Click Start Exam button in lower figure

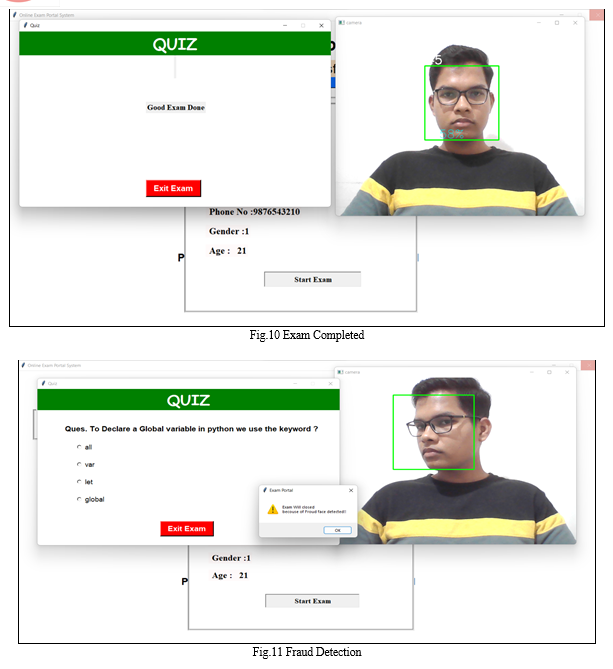coord(312,601)
